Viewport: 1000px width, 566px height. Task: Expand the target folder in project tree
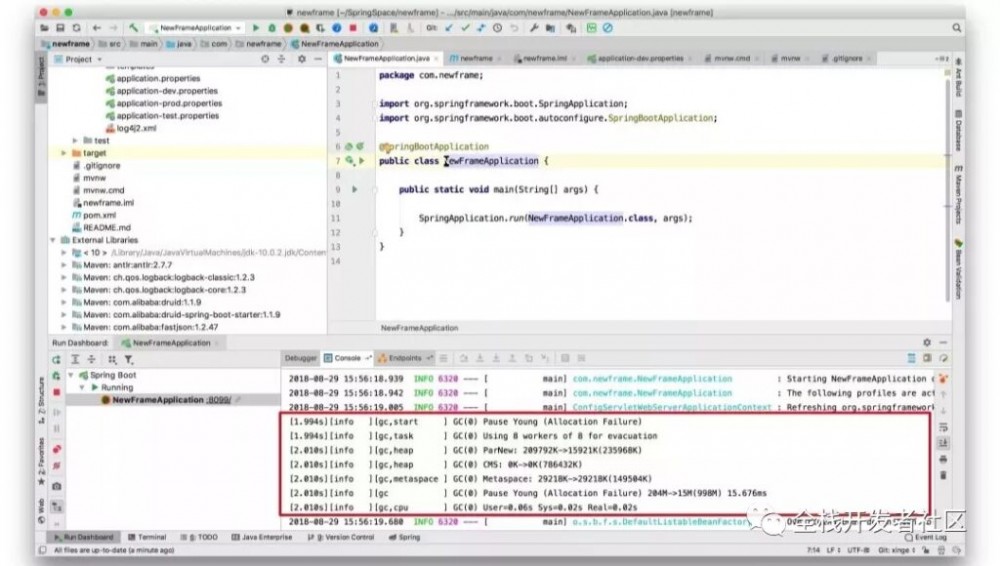(63, 153)
